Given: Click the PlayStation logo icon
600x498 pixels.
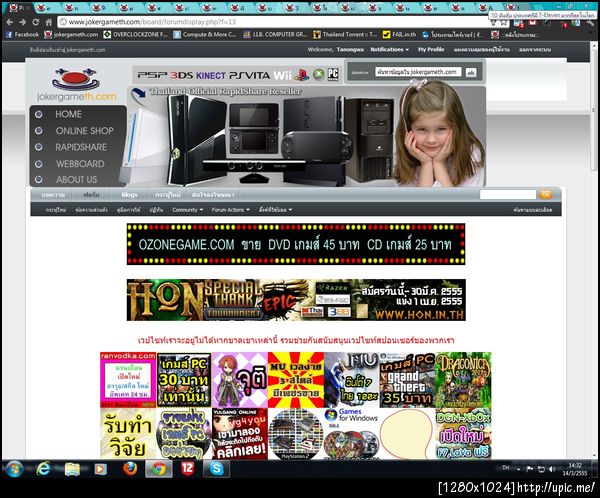Looking at the screenshot, I should [302, 75].
